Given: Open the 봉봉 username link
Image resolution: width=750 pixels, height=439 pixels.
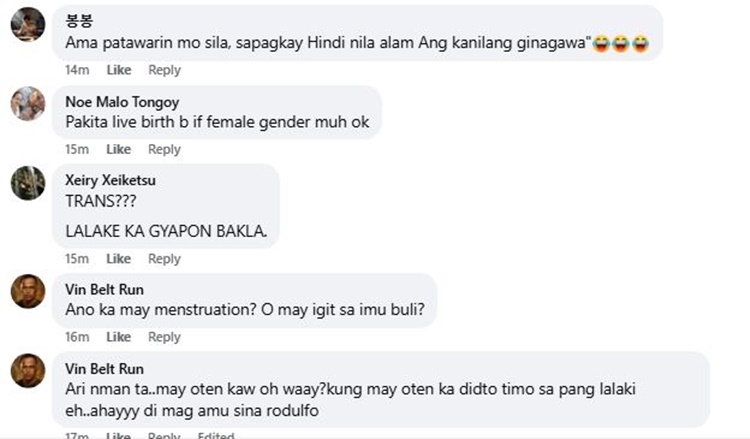Looking at the screenshot, I should 79,21.
